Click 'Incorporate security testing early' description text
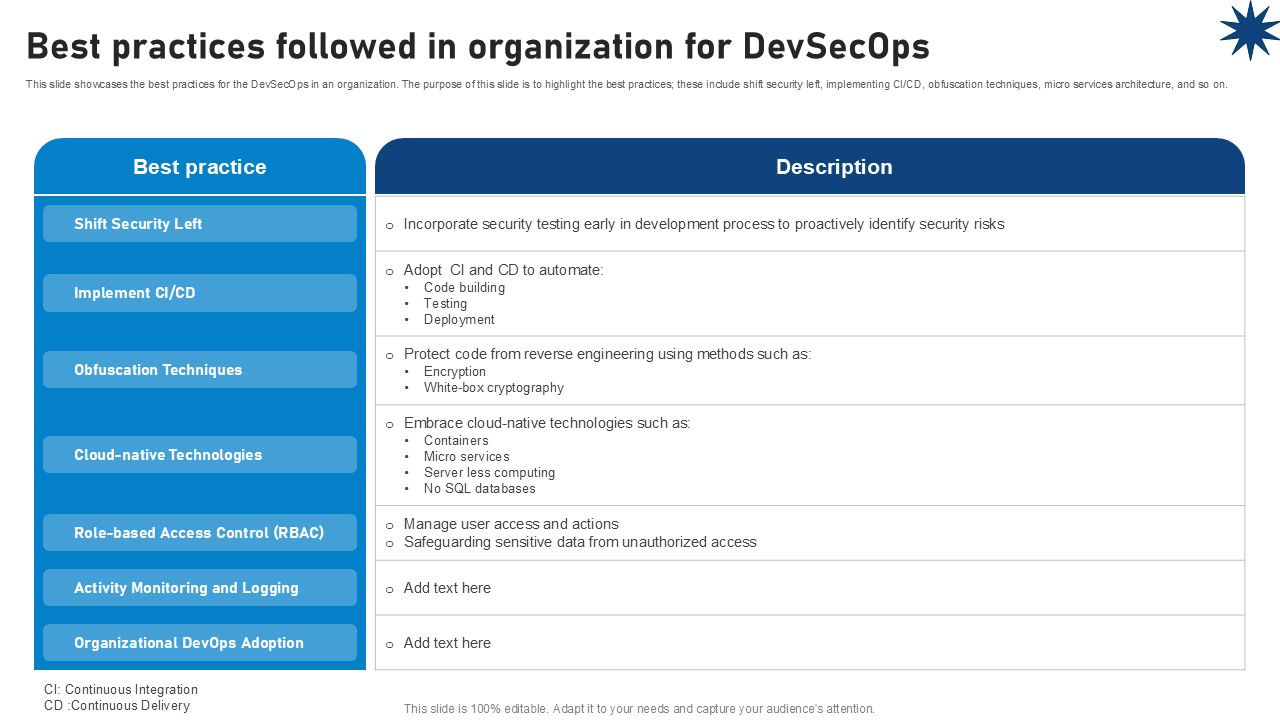The image size is (1280, 720). pos(704,224)
